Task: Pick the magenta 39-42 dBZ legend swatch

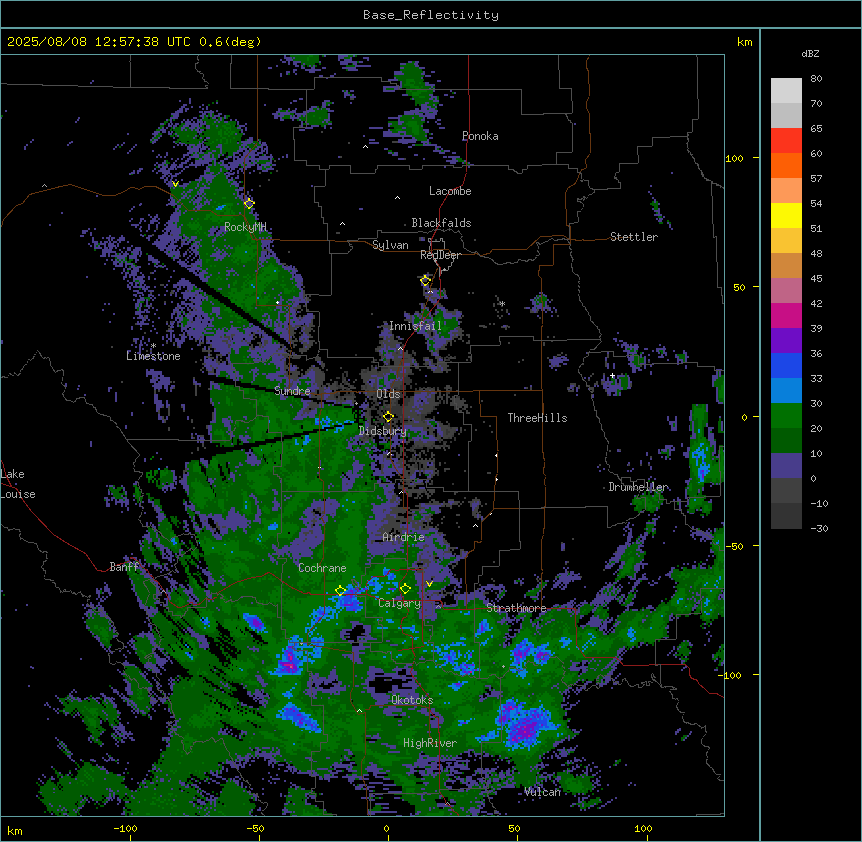Action: (786, 315)
